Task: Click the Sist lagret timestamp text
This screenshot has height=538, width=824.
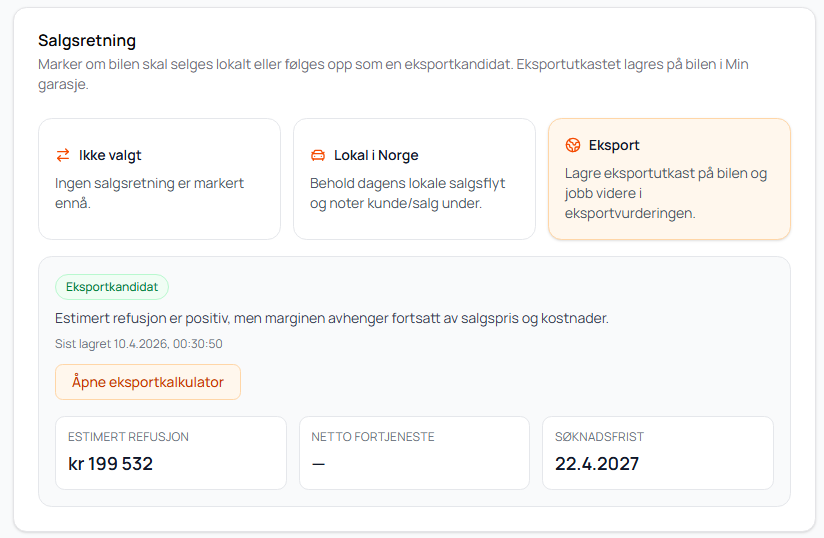Action: [x=138, y=344]
